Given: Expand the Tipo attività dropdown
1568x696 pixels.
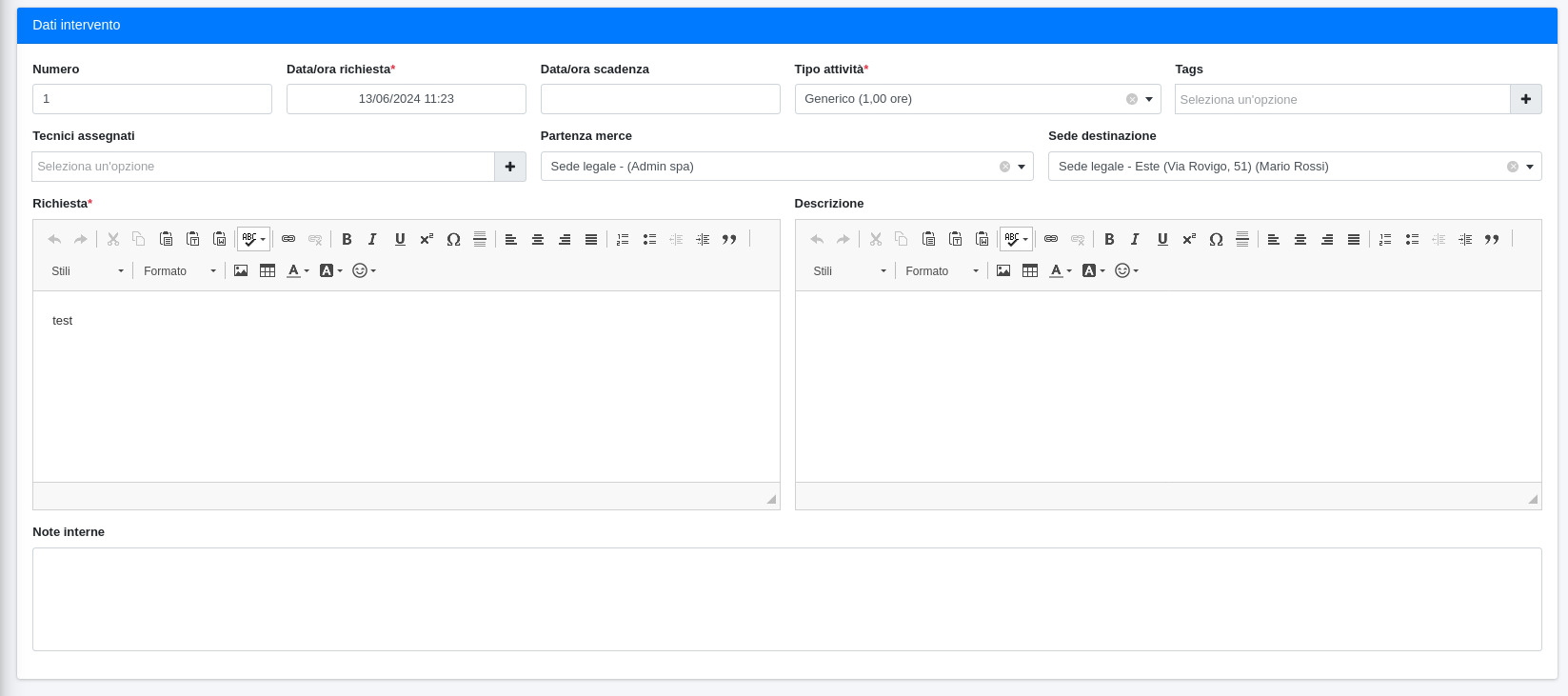Looking at the screenshot, I should (1149, 99).
